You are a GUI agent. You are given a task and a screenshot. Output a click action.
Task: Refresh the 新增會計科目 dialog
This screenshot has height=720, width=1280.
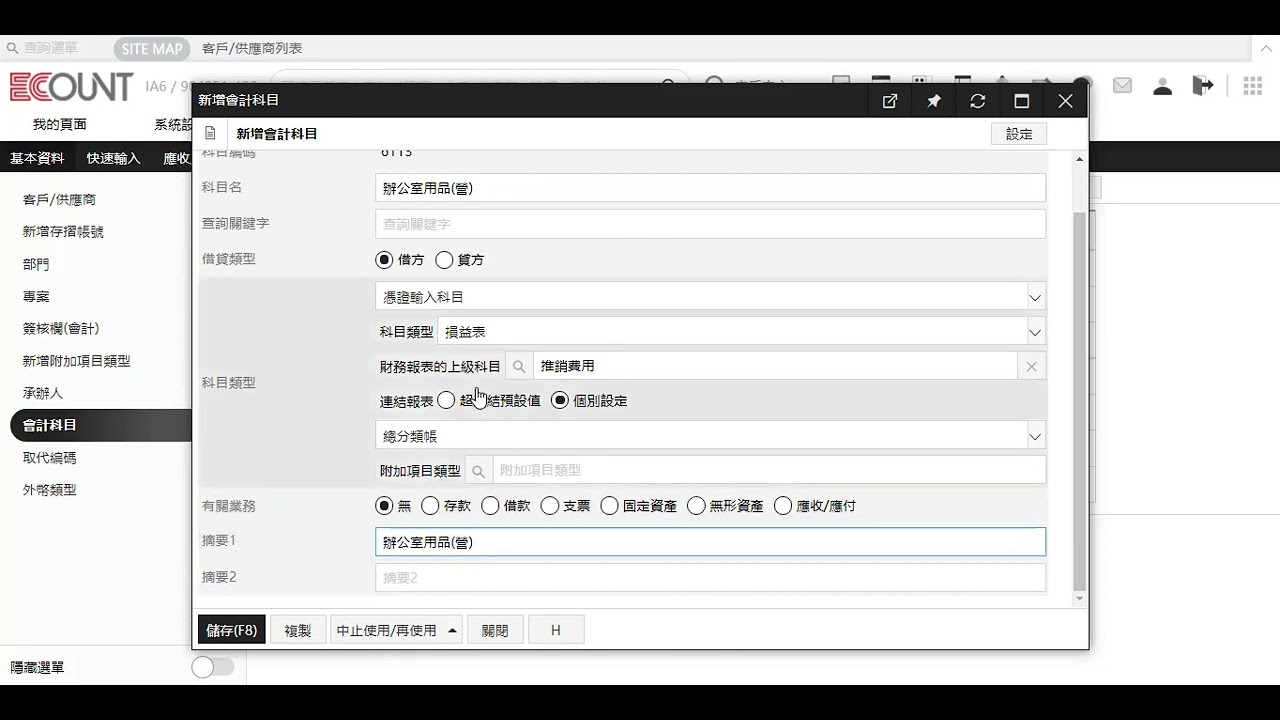(977, 101)
